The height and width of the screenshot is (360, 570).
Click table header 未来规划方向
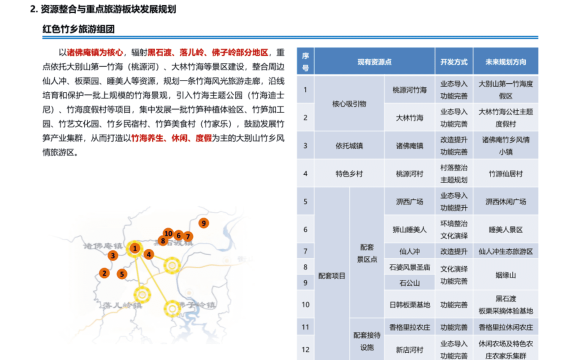(x=506, y=62)
